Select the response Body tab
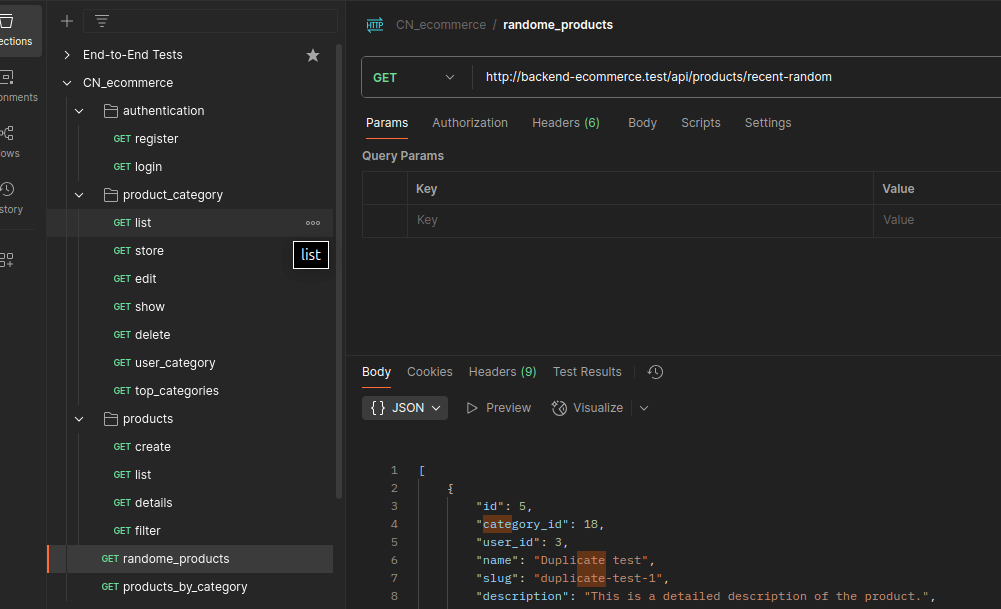This screenshot has height=609, width=1001. pyautogui.click(x=376, y=372)
